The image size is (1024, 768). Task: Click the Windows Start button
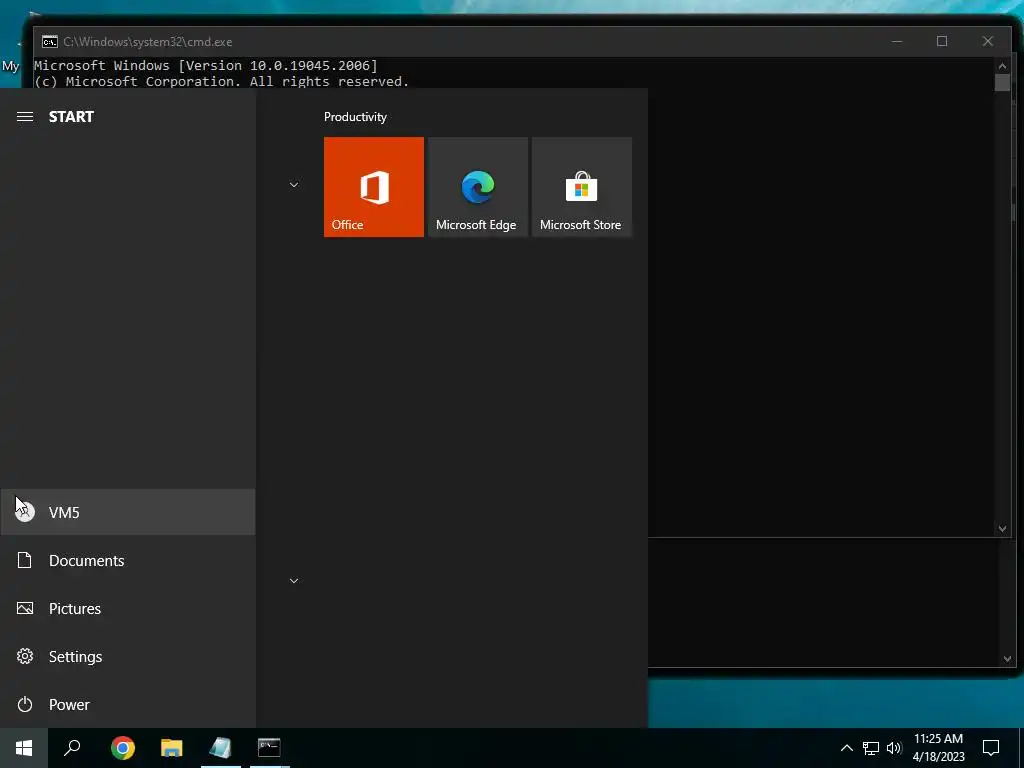click(x=24, y=747)
